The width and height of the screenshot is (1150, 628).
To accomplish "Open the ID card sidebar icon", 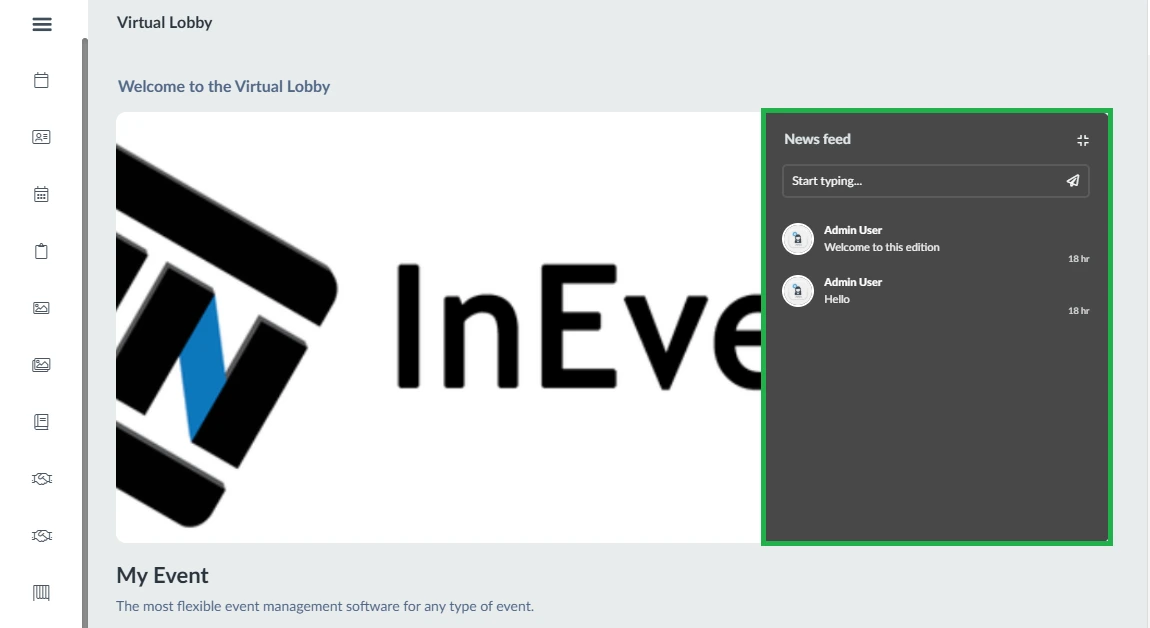I will click(x=41, y=137).
